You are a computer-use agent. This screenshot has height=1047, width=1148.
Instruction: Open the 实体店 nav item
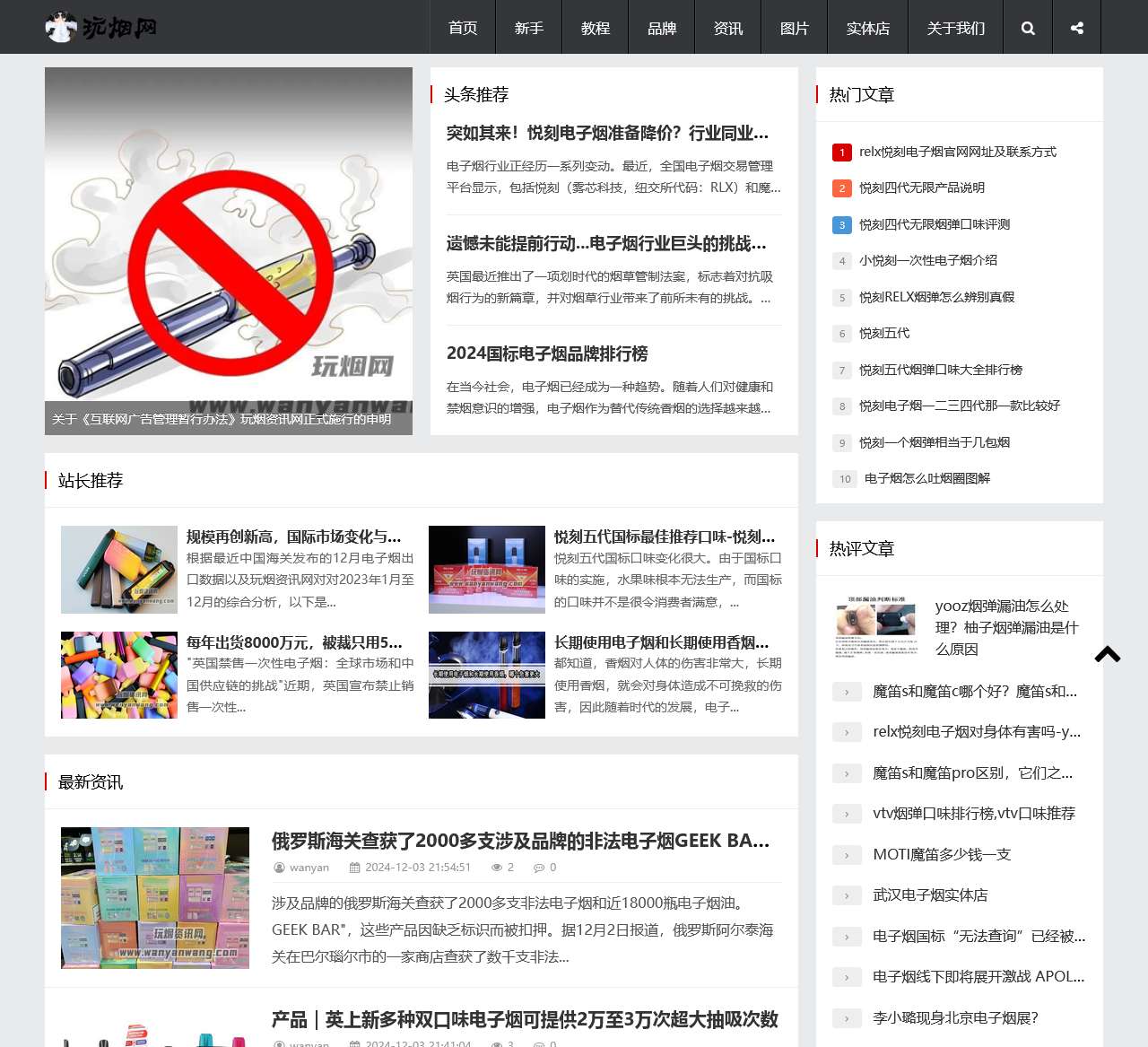coord(868,28)
